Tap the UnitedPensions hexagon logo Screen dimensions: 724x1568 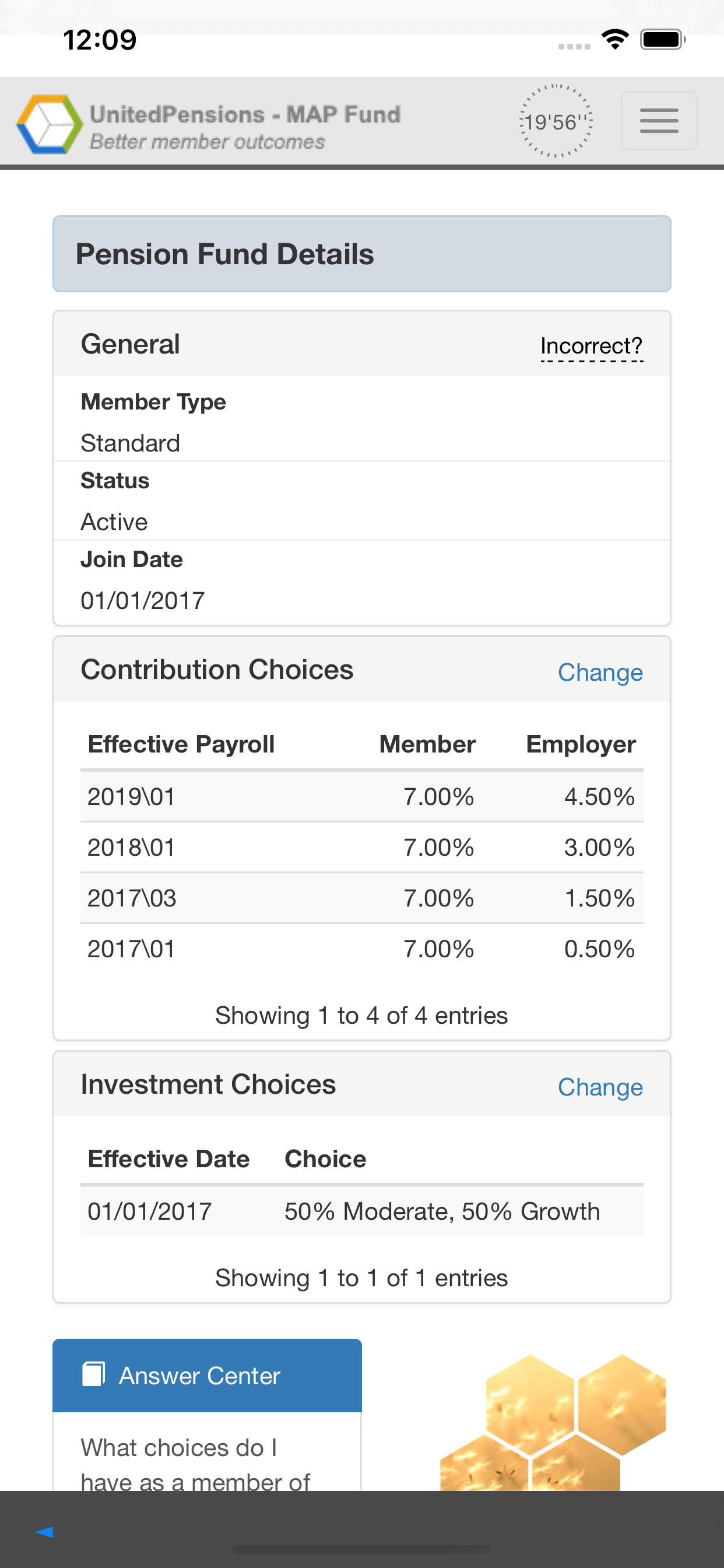pos(48,124)
